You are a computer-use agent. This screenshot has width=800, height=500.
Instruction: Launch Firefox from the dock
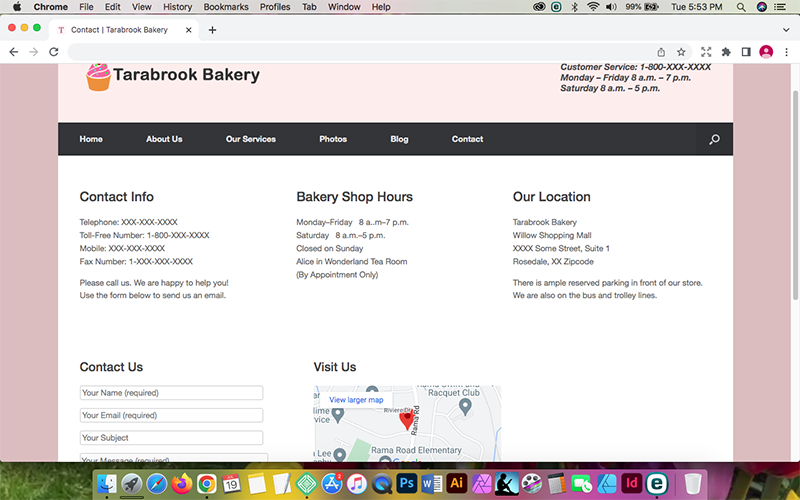pos(181,483)
